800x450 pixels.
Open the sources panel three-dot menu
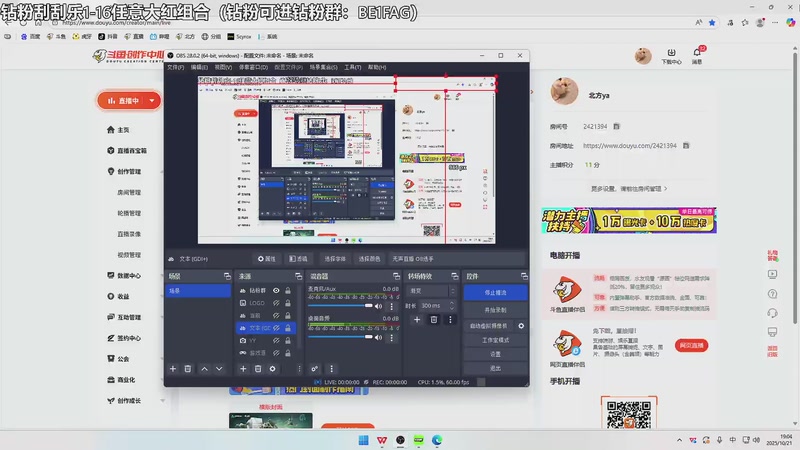[x=299, y=368]
